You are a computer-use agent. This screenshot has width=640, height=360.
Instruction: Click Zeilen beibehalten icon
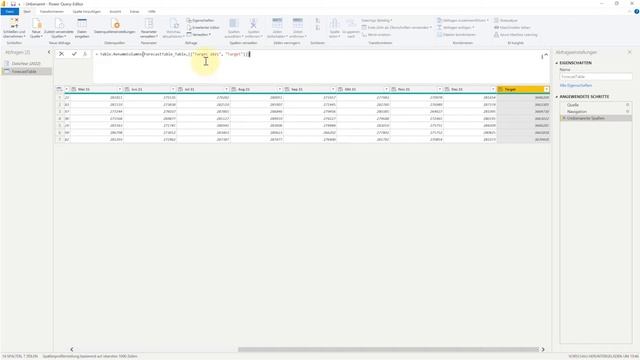tap(277, 23)
